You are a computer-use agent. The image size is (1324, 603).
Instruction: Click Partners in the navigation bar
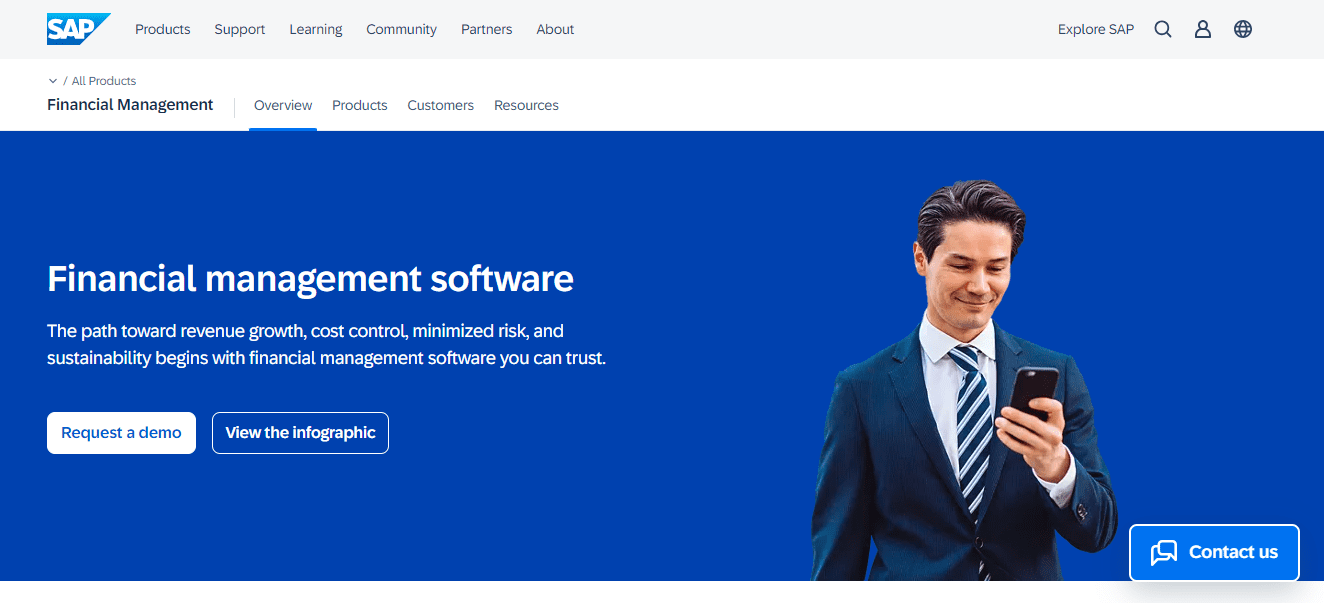point(486,29)
